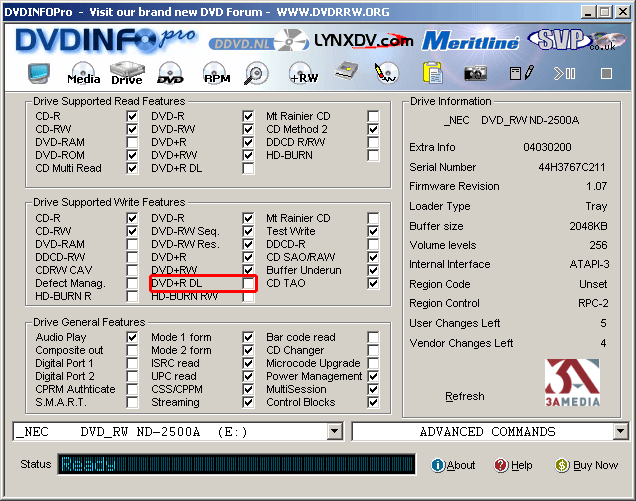Screen dimensions: 636x501
Task: Open the LYNXDV.com sponsor logo
Action: pyautogui.click(x=363, y=41)
